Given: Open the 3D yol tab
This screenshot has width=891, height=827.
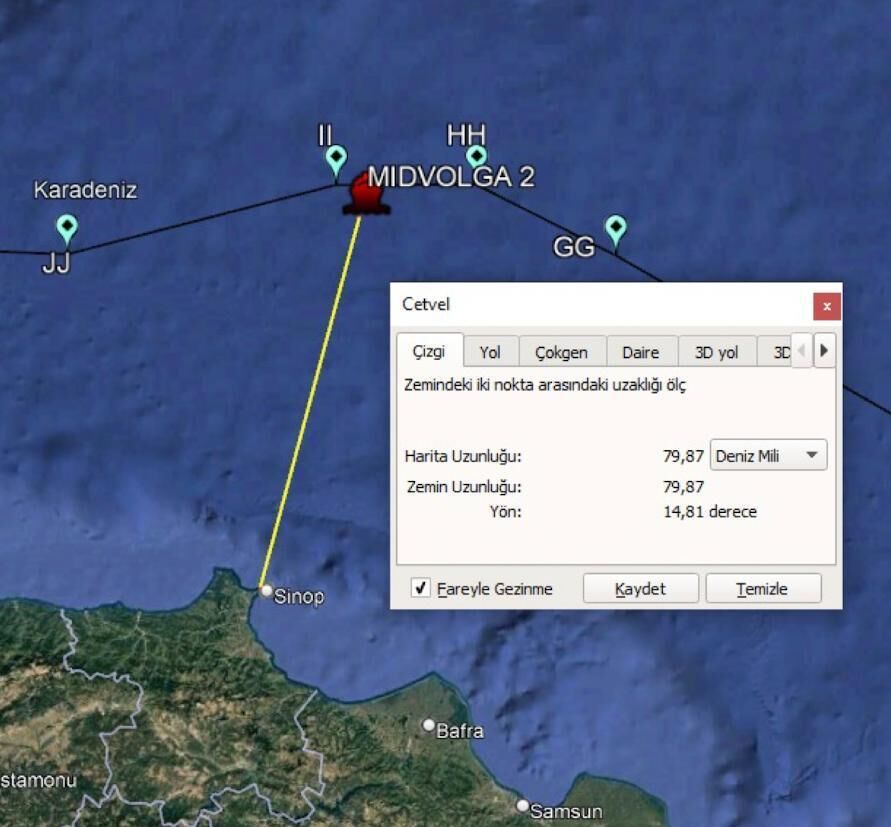Looking at the screenshot, I should coord(717,352).
